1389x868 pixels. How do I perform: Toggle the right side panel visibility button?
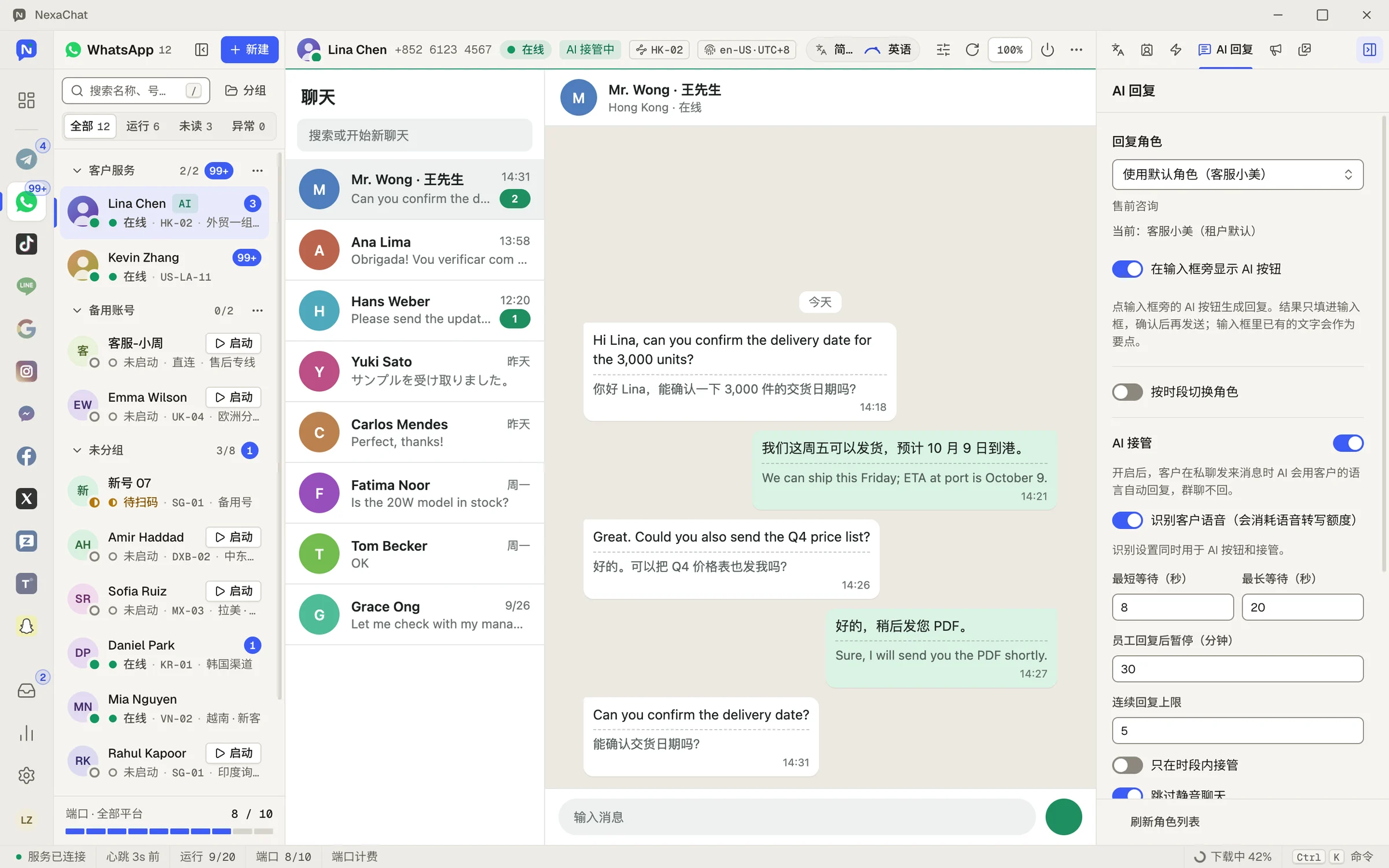1370,50
